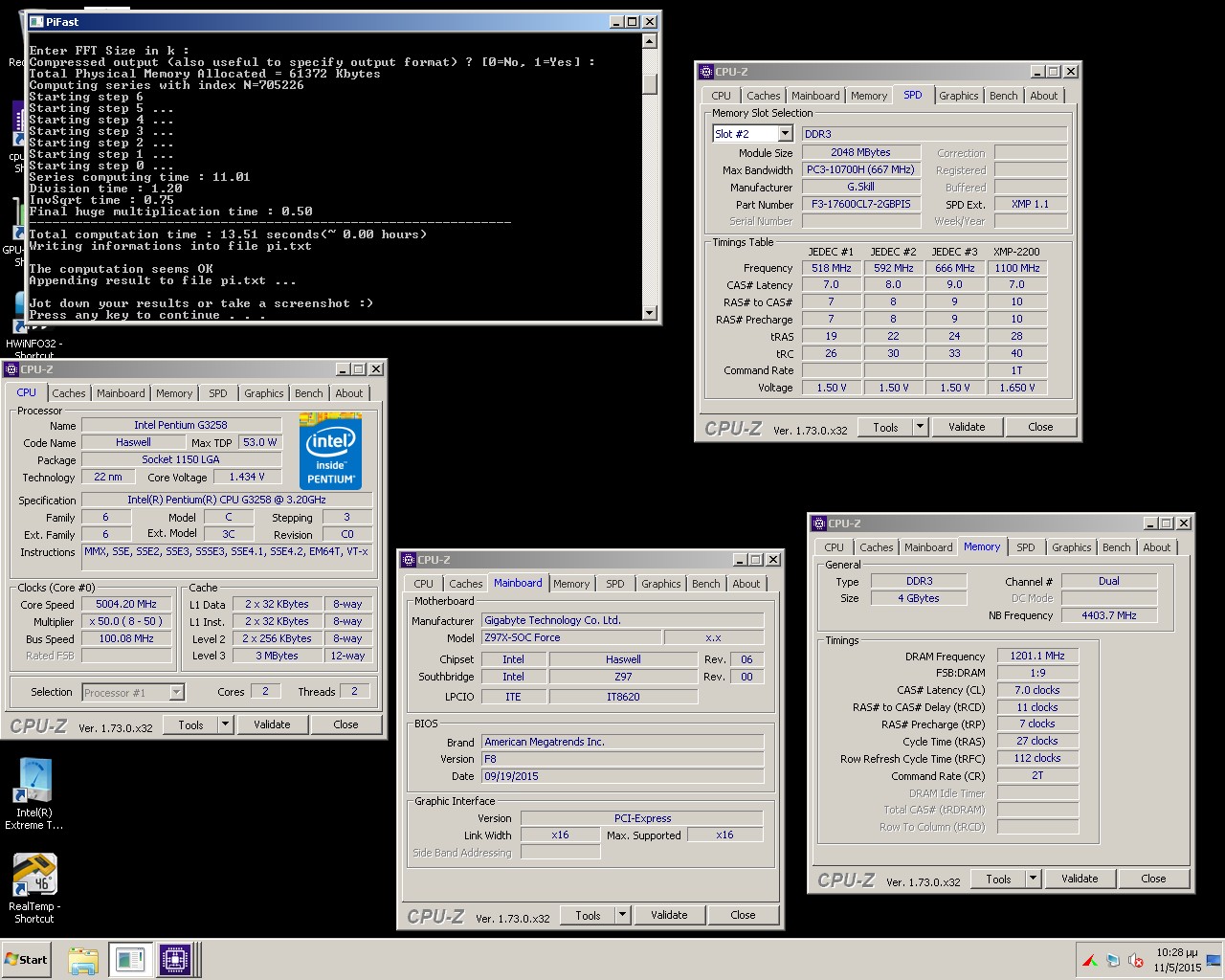Viewport: 1225px width, 980px height.
Task: Click the CPU-Z icon in the CPU window title bar
Action: 11,369
